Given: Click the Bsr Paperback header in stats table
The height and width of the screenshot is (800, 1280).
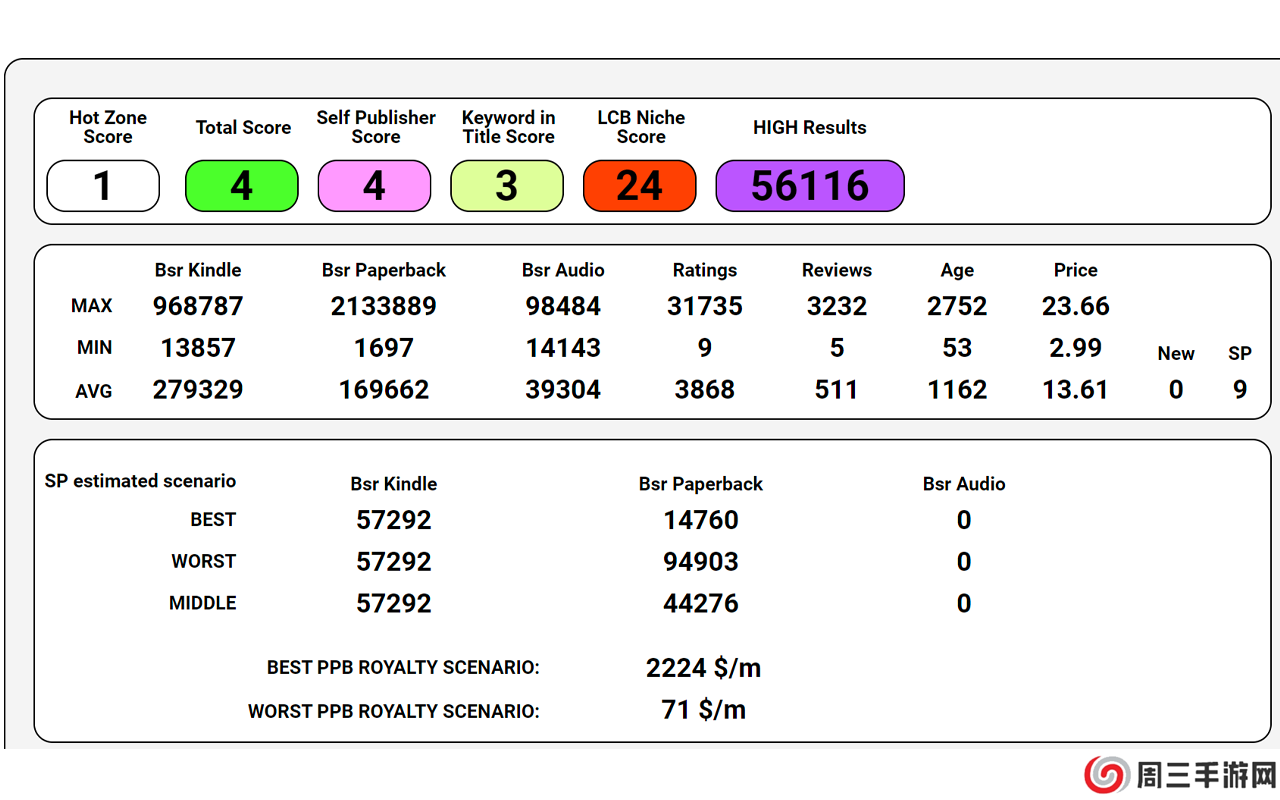Looking at the screenshot, I should (384, 270).
